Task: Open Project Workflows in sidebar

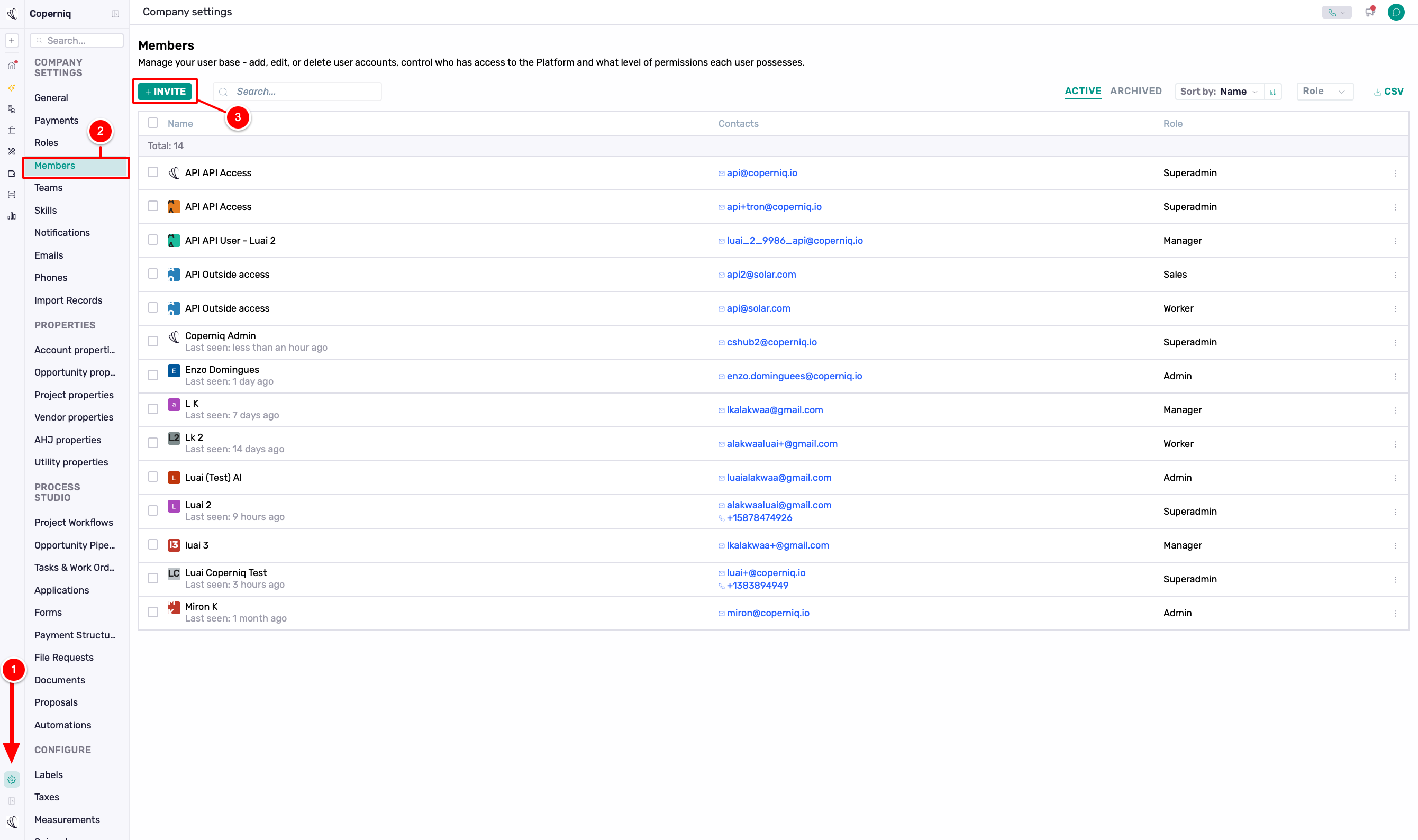Action: (x=74, y=523)
